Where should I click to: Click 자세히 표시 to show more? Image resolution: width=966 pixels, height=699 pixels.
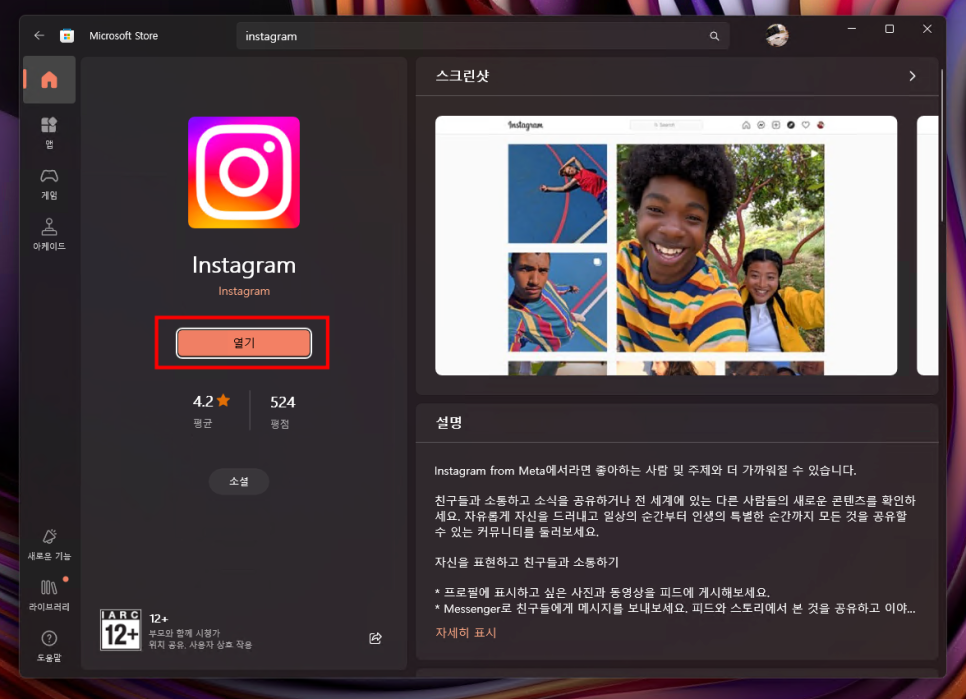pyautogui.click(x=466, y=632)
